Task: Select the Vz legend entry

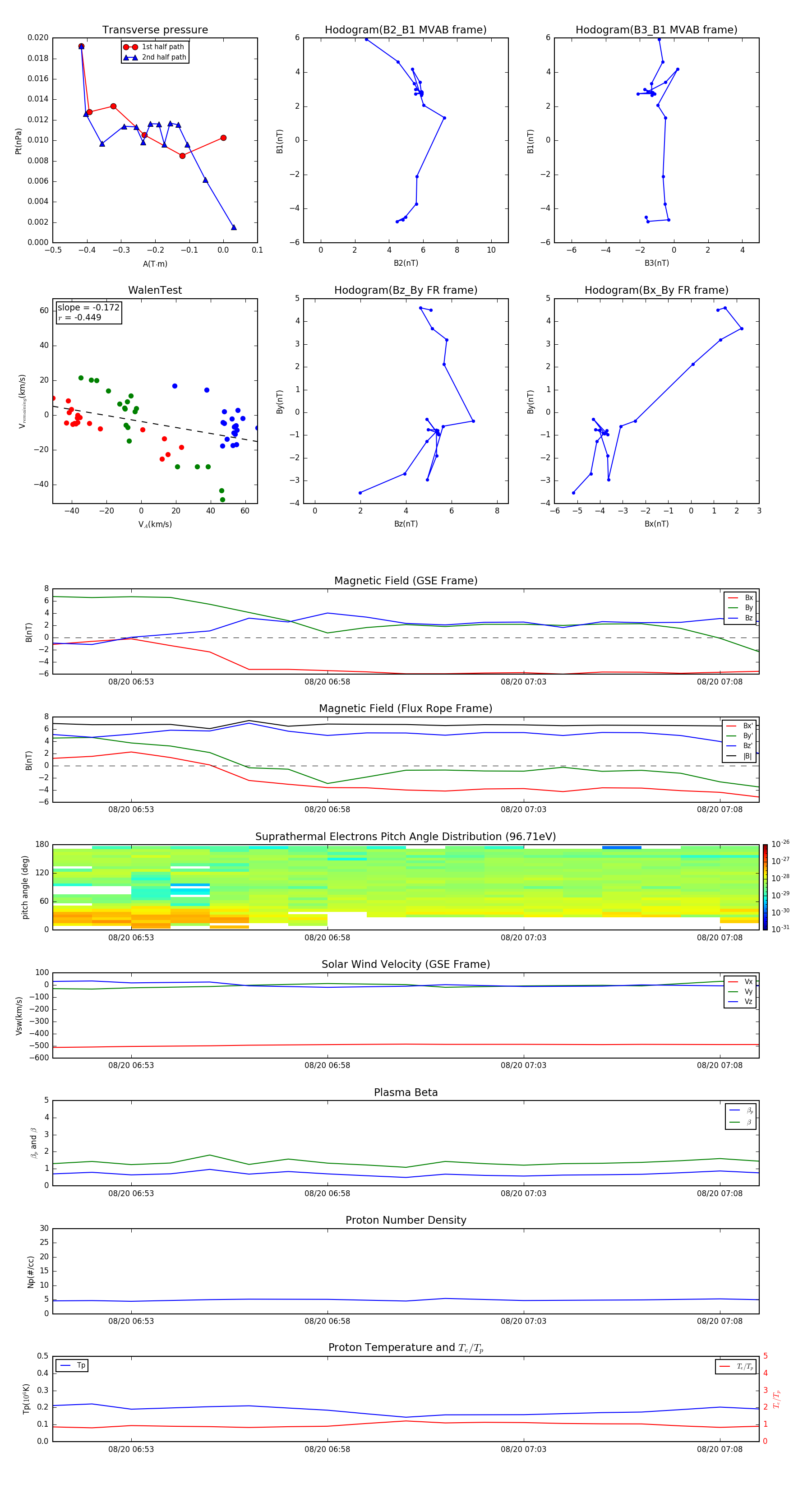Action: coord(740,1002)
